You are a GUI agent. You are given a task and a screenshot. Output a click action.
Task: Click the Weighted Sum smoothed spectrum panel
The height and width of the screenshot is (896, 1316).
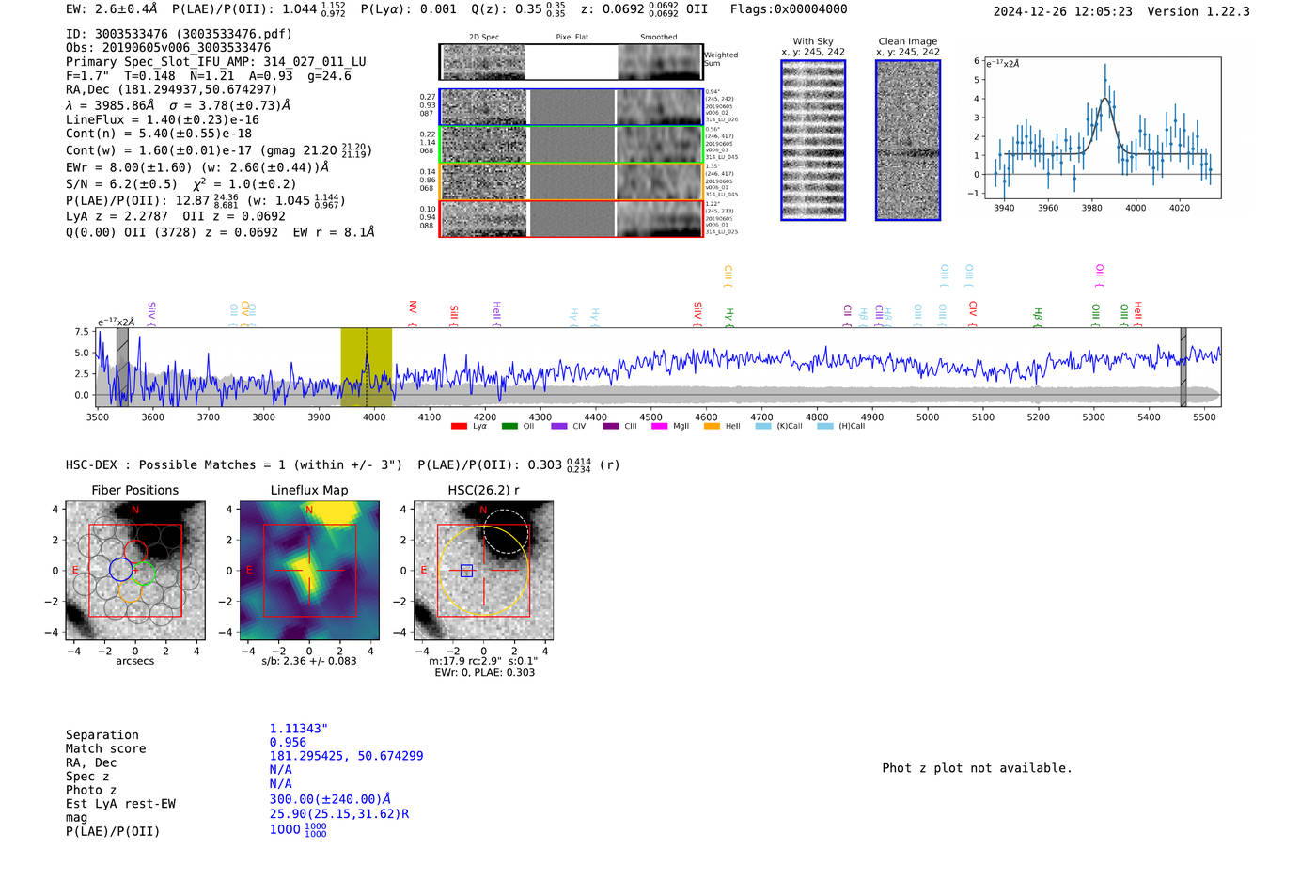(660, 62)
